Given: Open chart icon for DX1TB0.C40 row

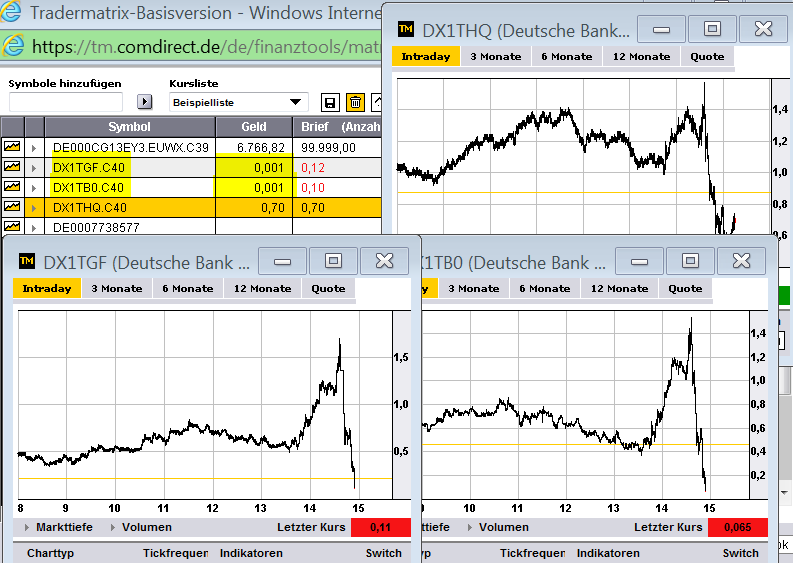Looking at the screenshot, I should click(12, 187).
